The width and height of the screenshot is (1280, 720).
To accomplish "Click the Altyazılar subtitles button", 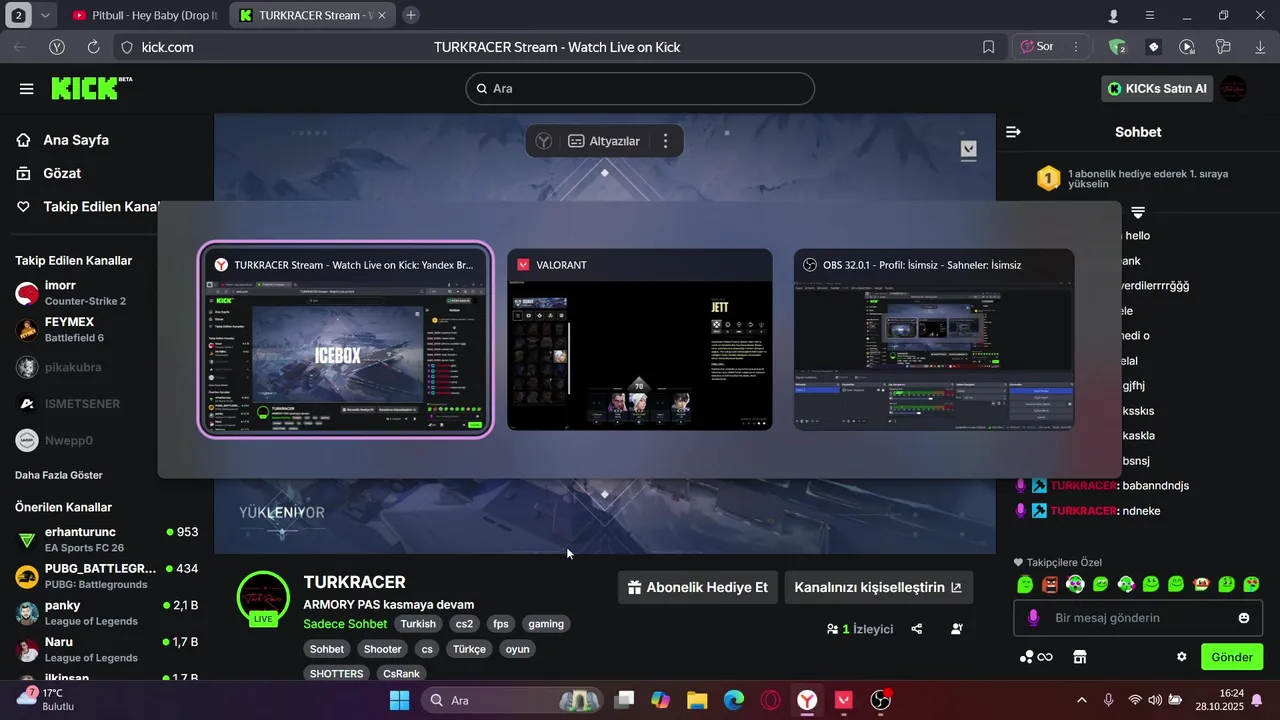I will (604, 141).
